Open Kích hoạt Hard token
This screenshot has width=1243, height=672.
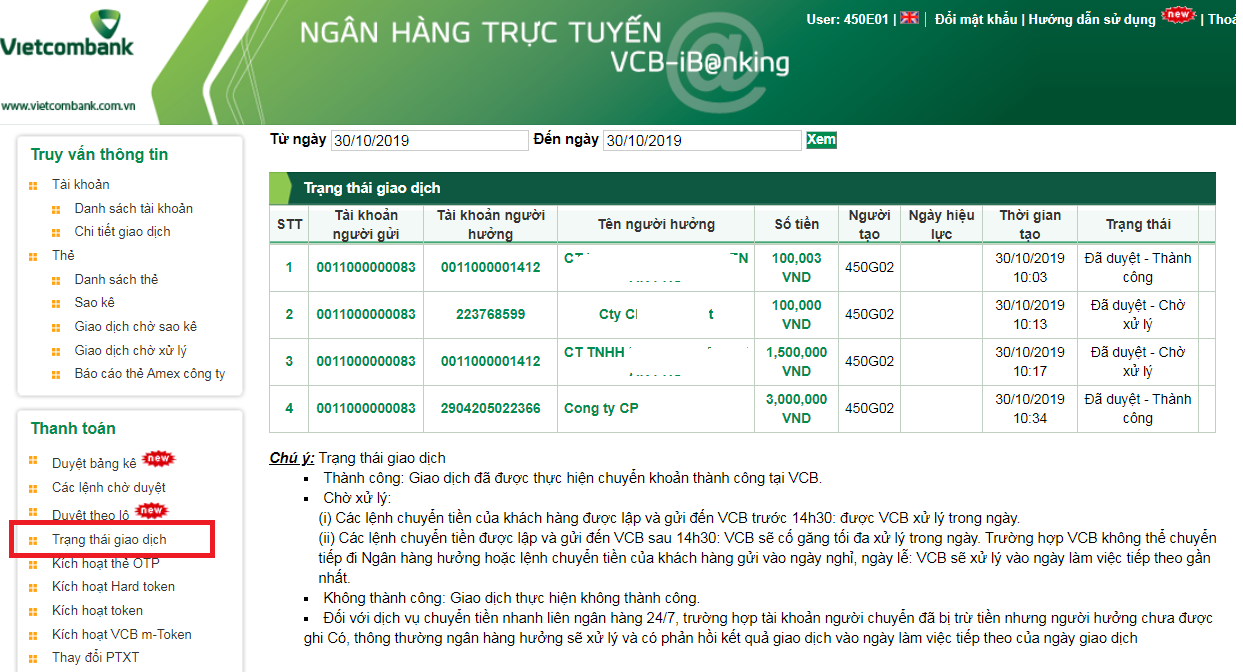(x=113, y=587)
